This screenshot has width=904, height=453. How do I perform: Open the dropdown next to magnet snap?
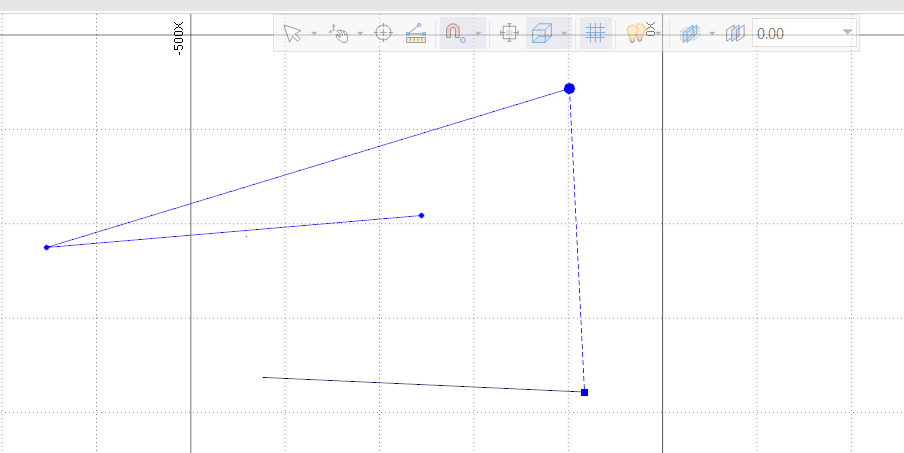click(478, 34)
